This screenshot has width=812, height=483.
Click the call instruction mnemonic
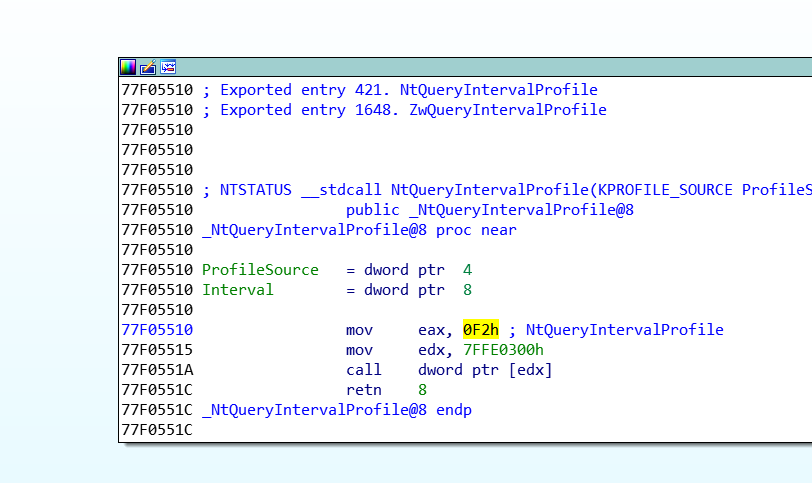click(x=363, y=370)
